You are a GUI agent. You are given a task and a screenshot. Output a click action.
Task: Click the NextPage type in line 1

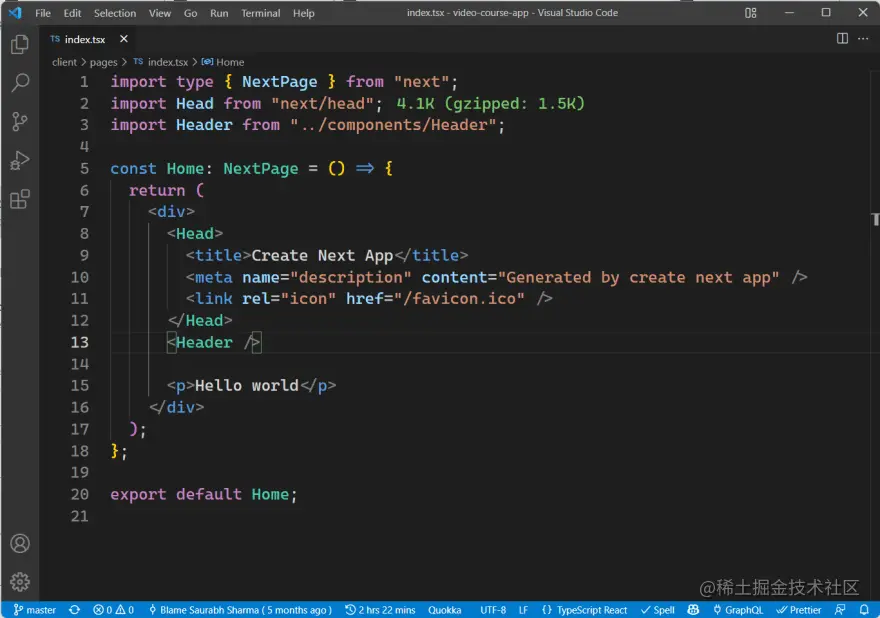279,82
